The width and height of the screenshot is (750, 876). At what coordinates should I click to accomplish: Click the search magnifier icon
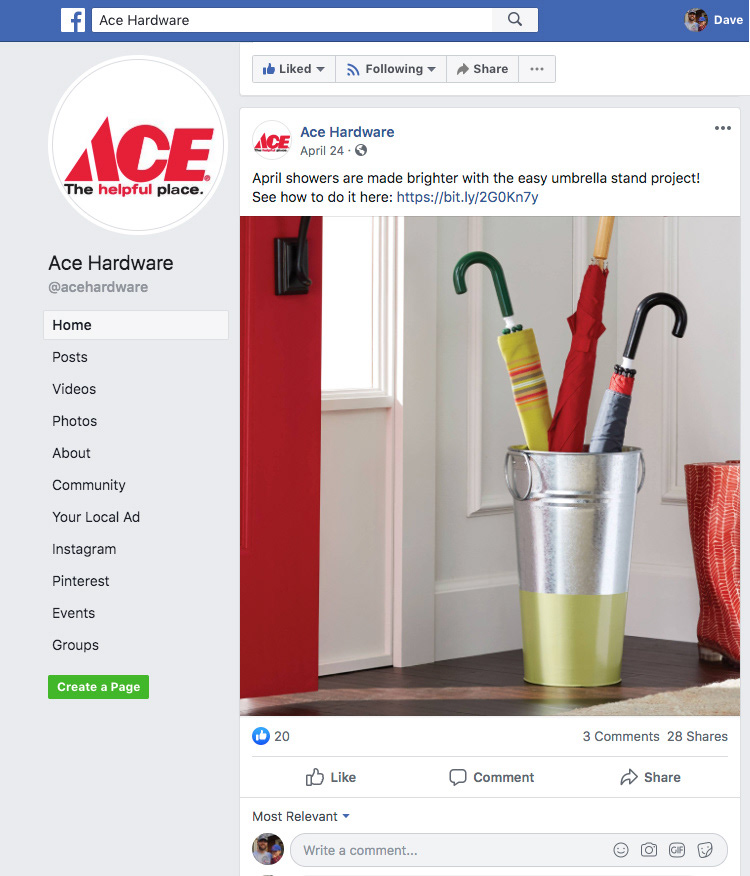coord(515,20)
